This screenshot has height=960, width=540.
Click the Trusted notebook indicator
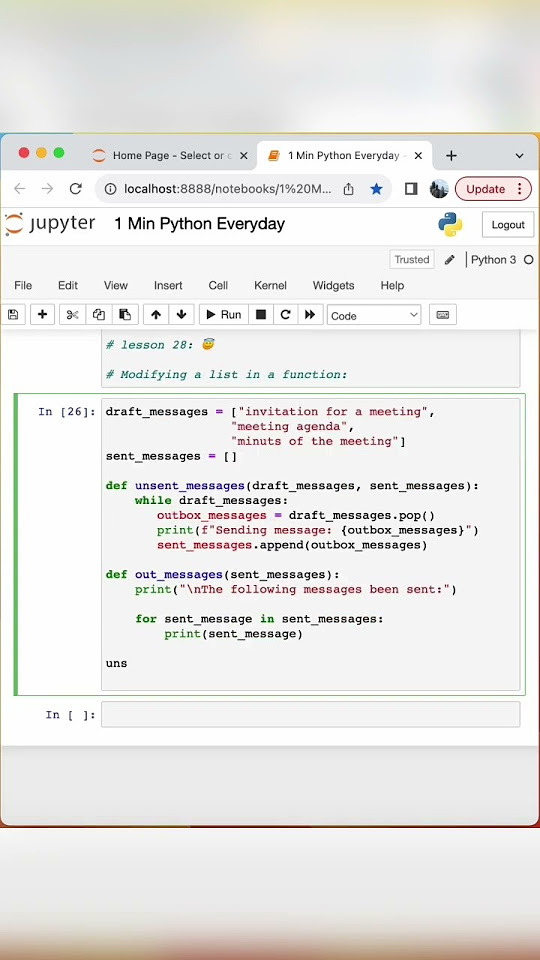pos(411,260)
